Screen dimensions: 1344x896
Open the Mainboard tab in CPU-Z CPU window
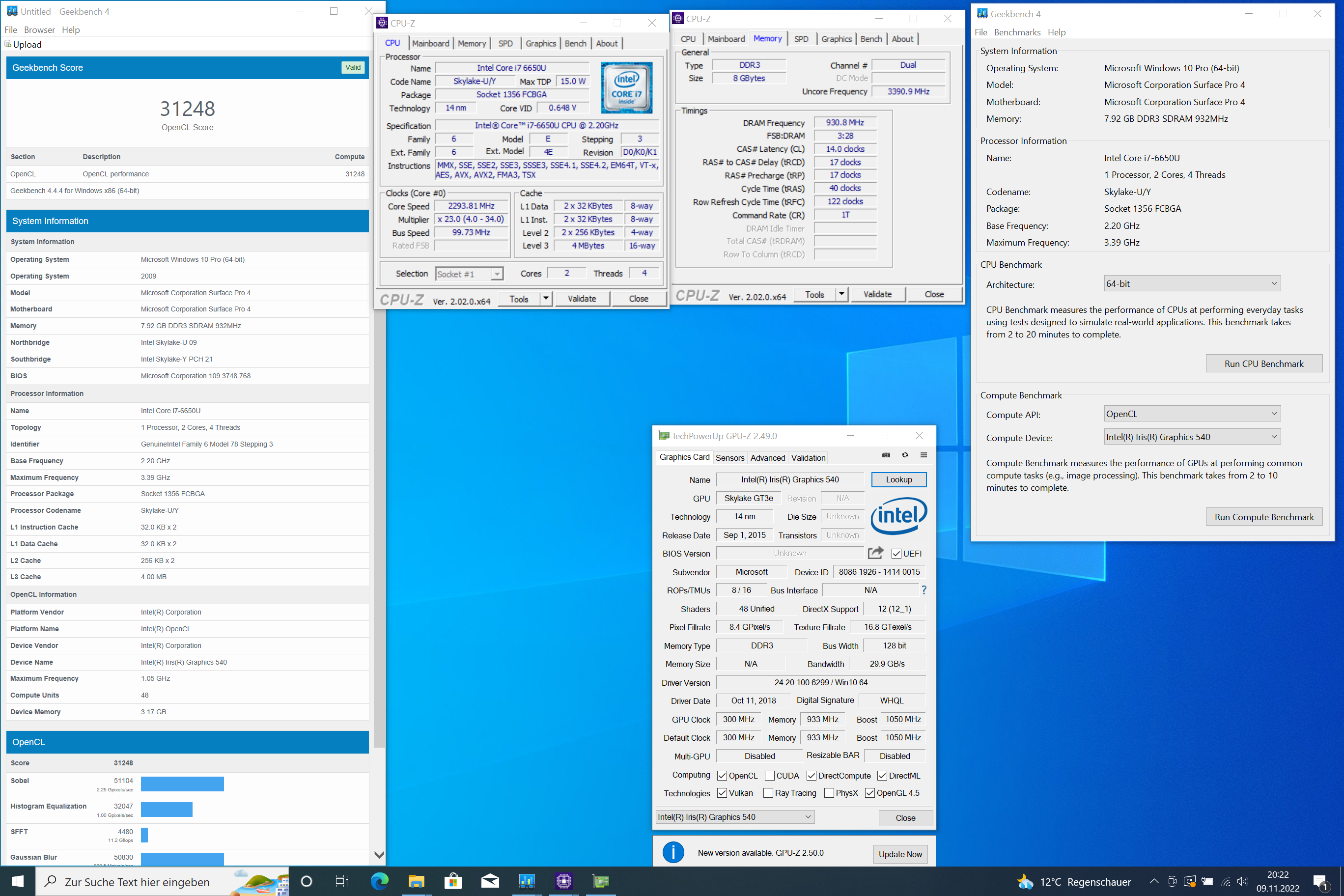pos(430,43)
